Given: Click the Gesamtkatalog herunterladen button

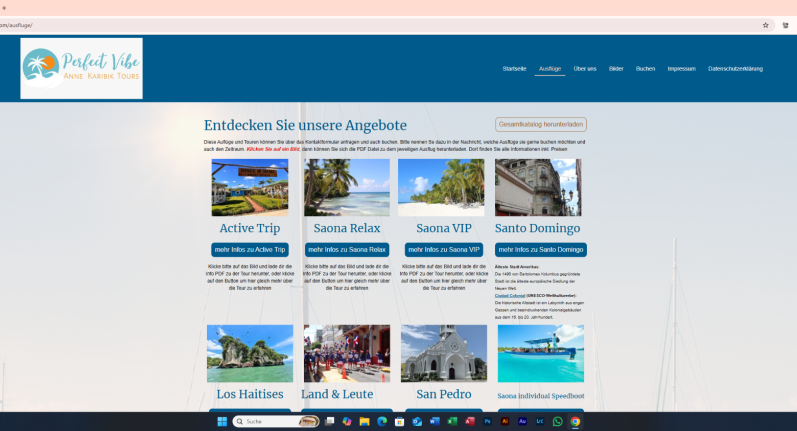Looking at the screenshot, I should [x=541, y=124].
